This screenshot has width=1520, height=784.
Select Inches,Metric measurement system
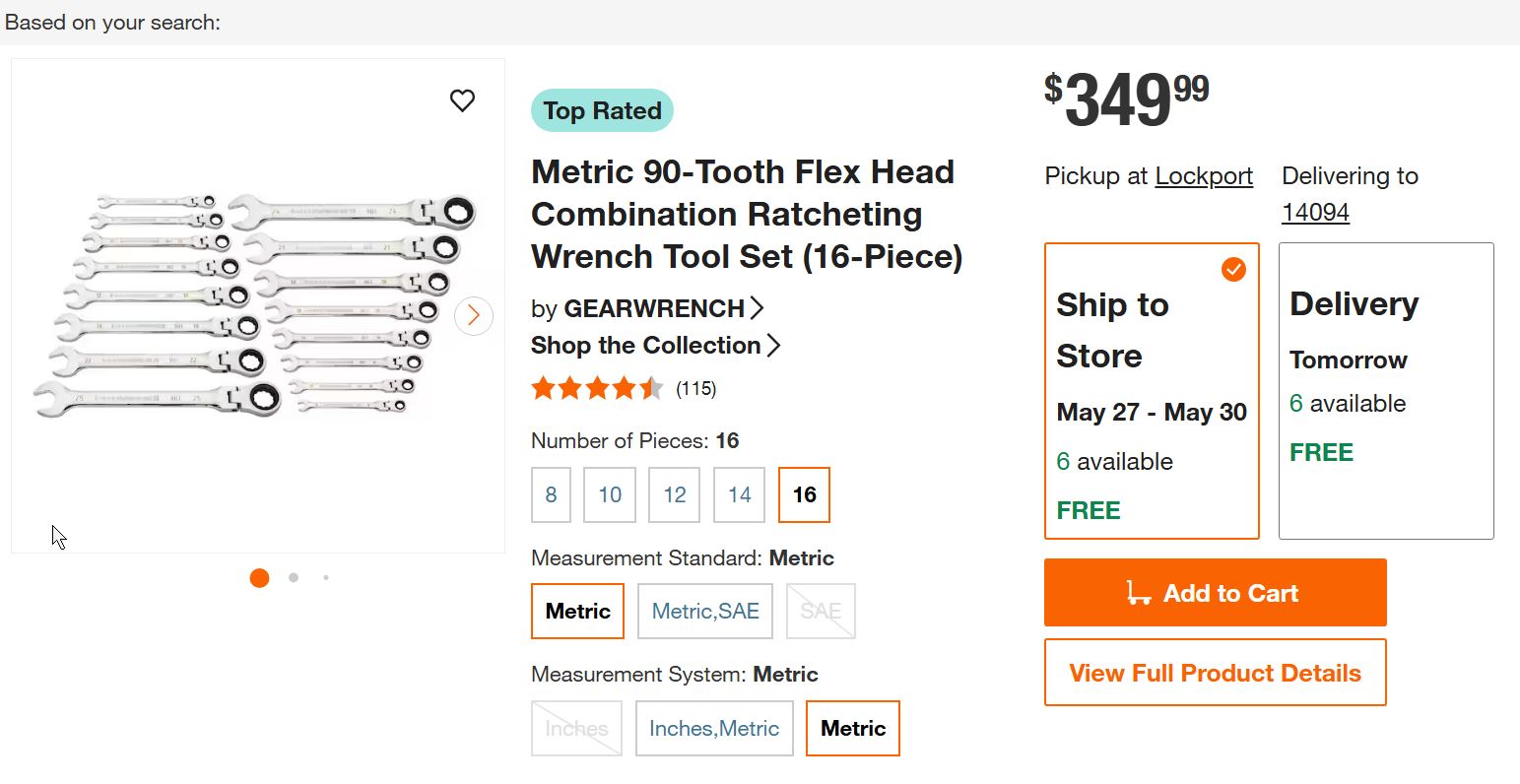(714, 729)
